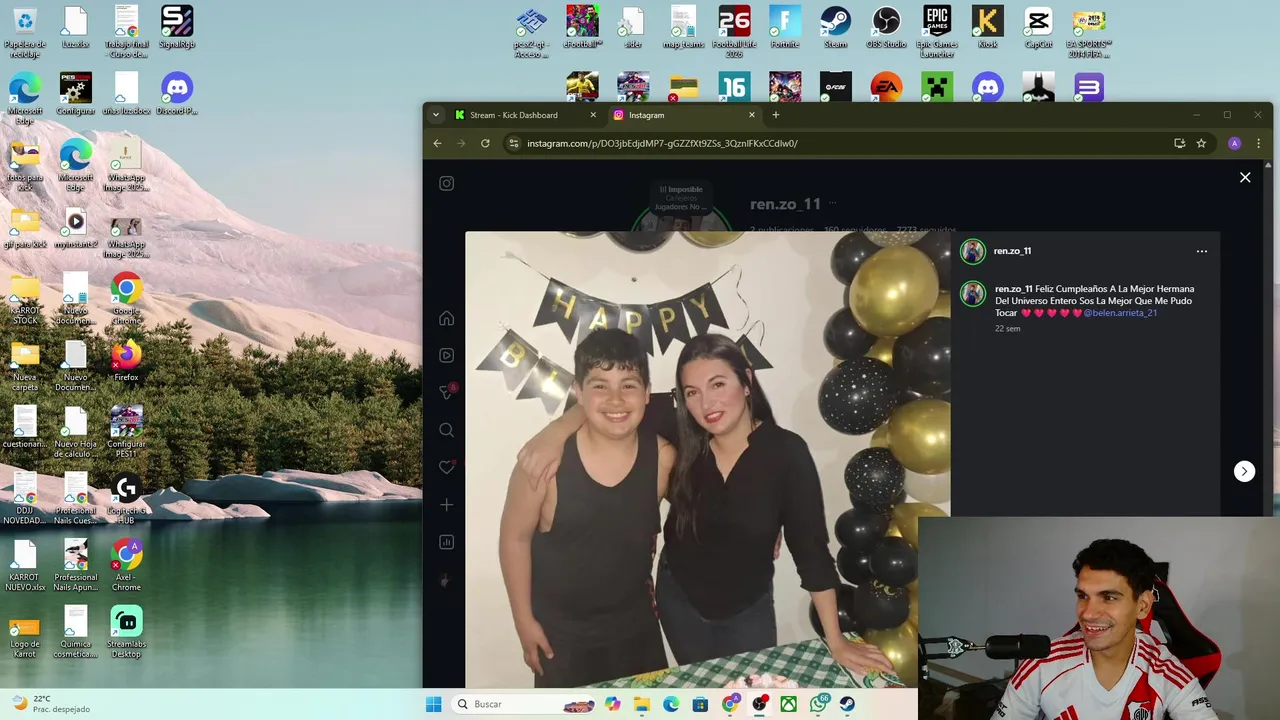1280x720 pixels.
Task: Open post options three-dot menu
Action: click(1202, 251)
